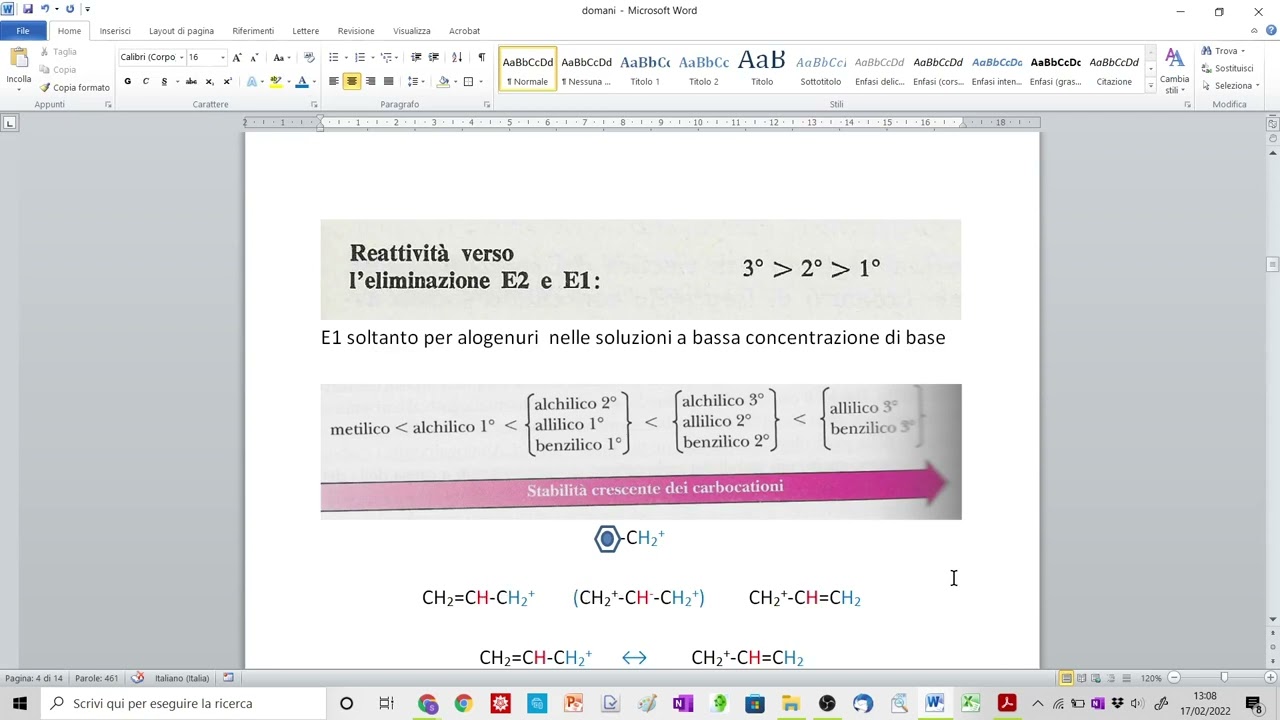Click the multilevel list icon

[386, 57]
